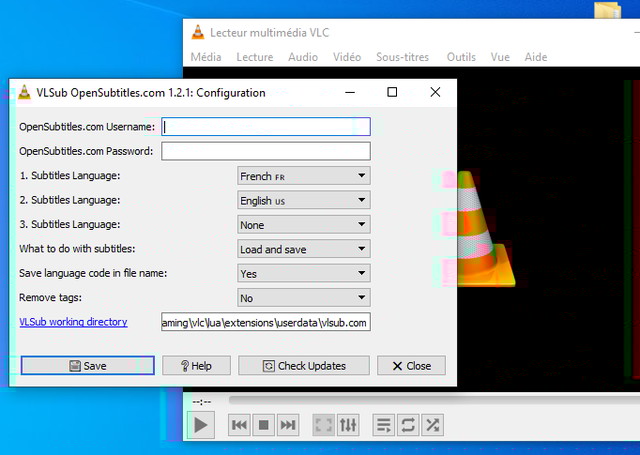
Task: Open the Vue menu
Action: (500, 57)
